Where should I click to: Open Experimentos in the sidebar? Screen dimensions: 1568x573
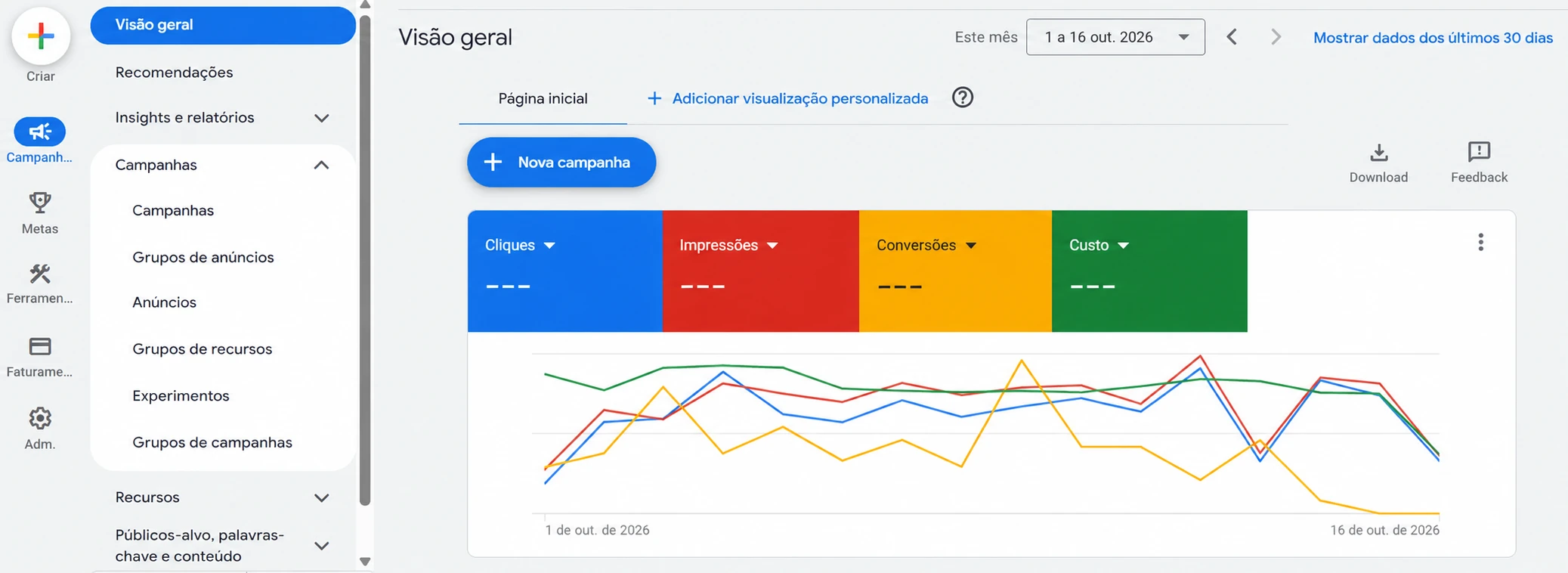[x=181, y=396]
